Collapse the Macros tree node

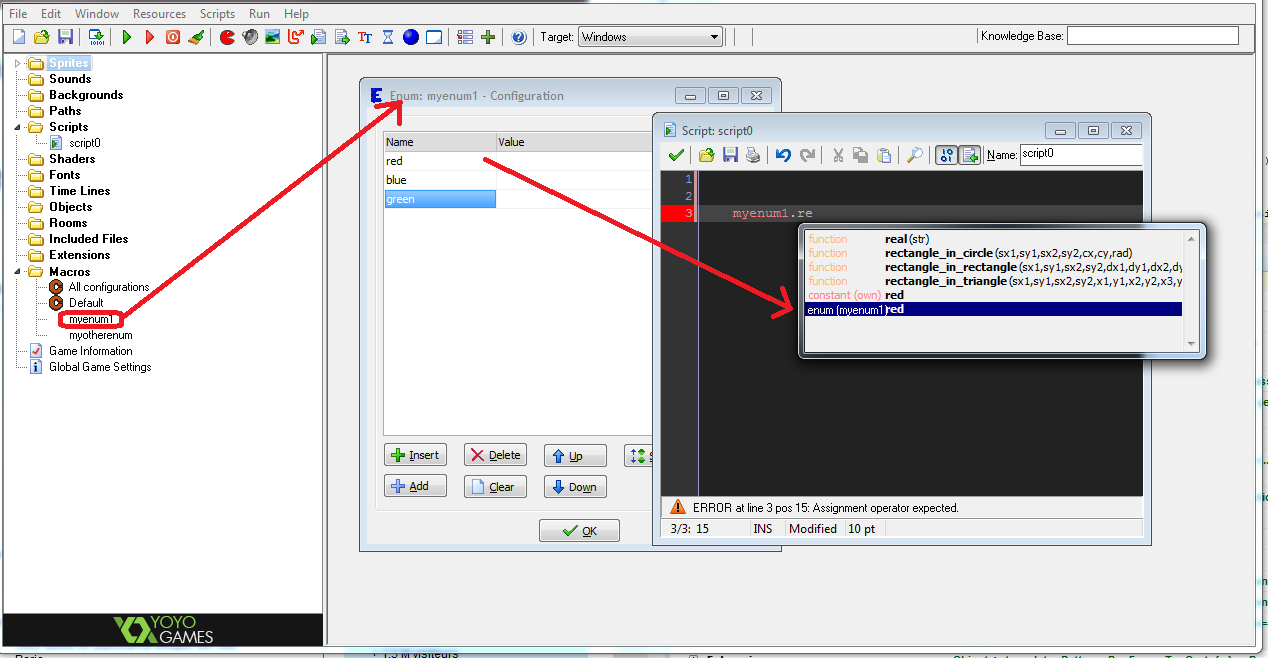pos(17,271)
